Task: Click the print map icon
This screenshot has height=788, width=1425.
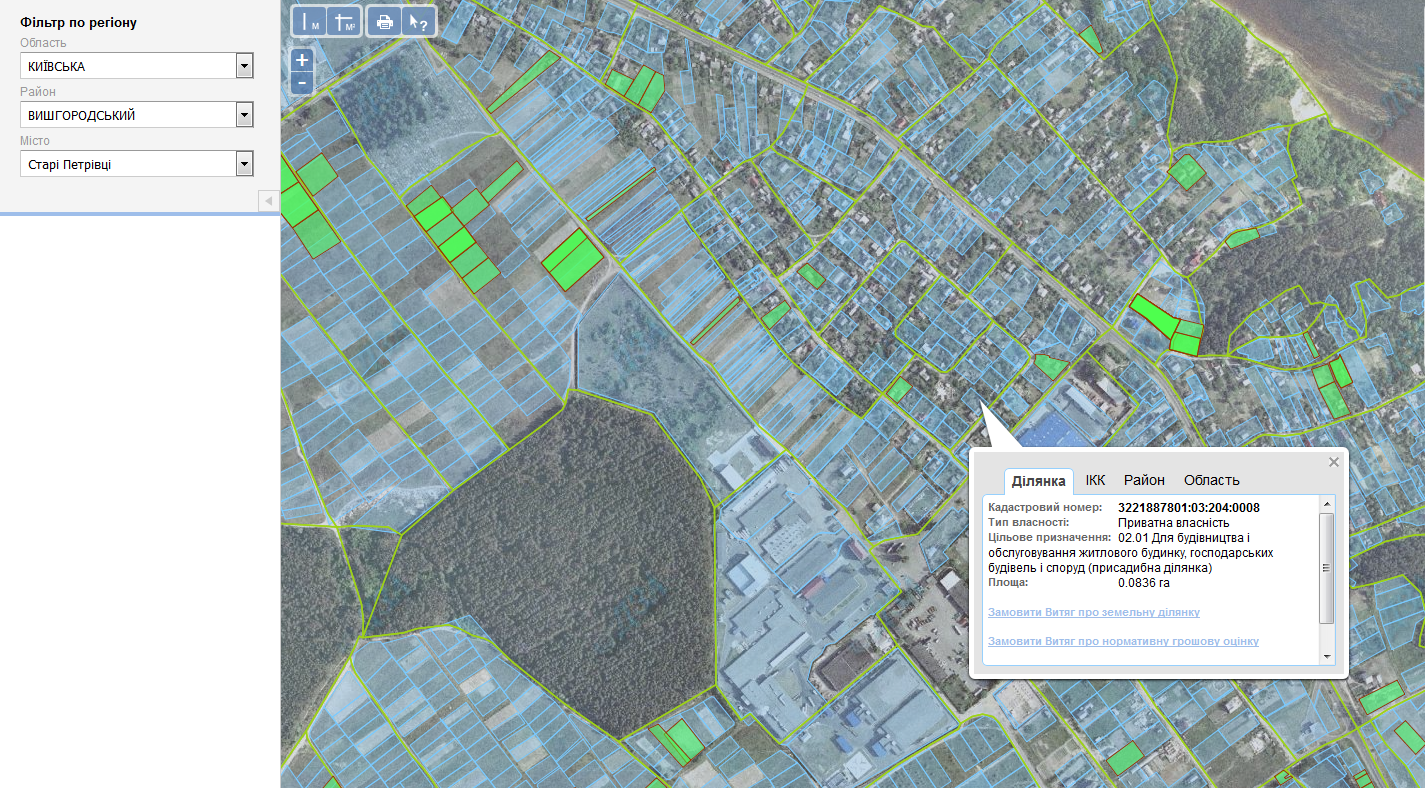Action: 384,21
